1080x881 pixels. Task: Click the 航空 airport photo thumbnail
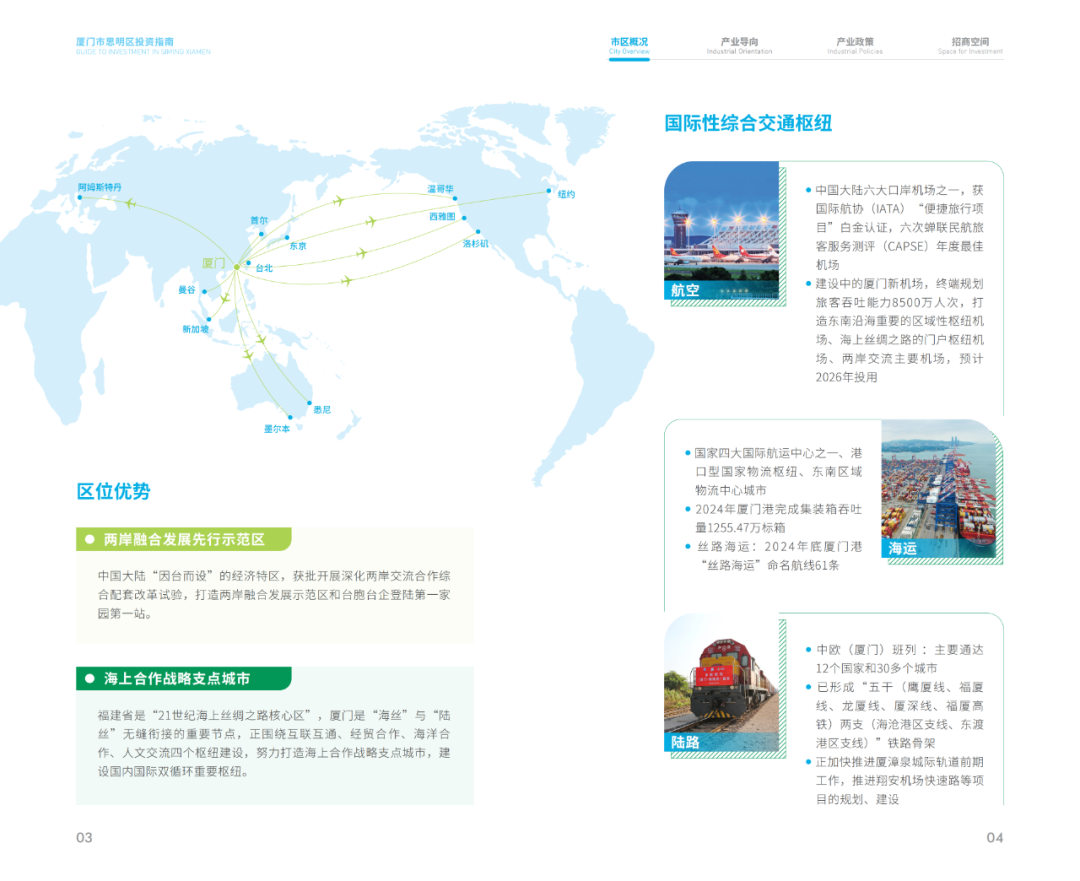point(721,230)
